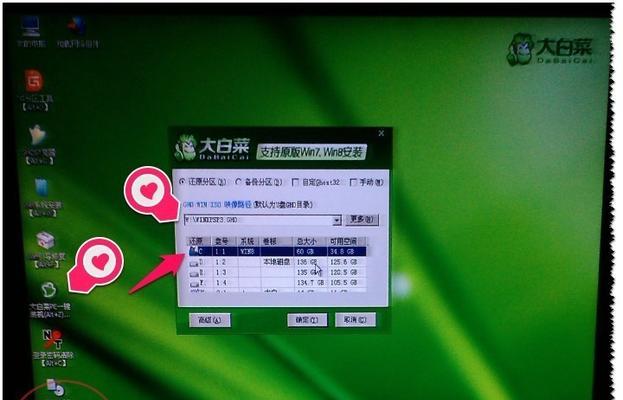The width and height of the screenshot is (623, 400).
Task: Click the 支持原版Win7、Win8安装 banner
Action: tap(311, 152)
